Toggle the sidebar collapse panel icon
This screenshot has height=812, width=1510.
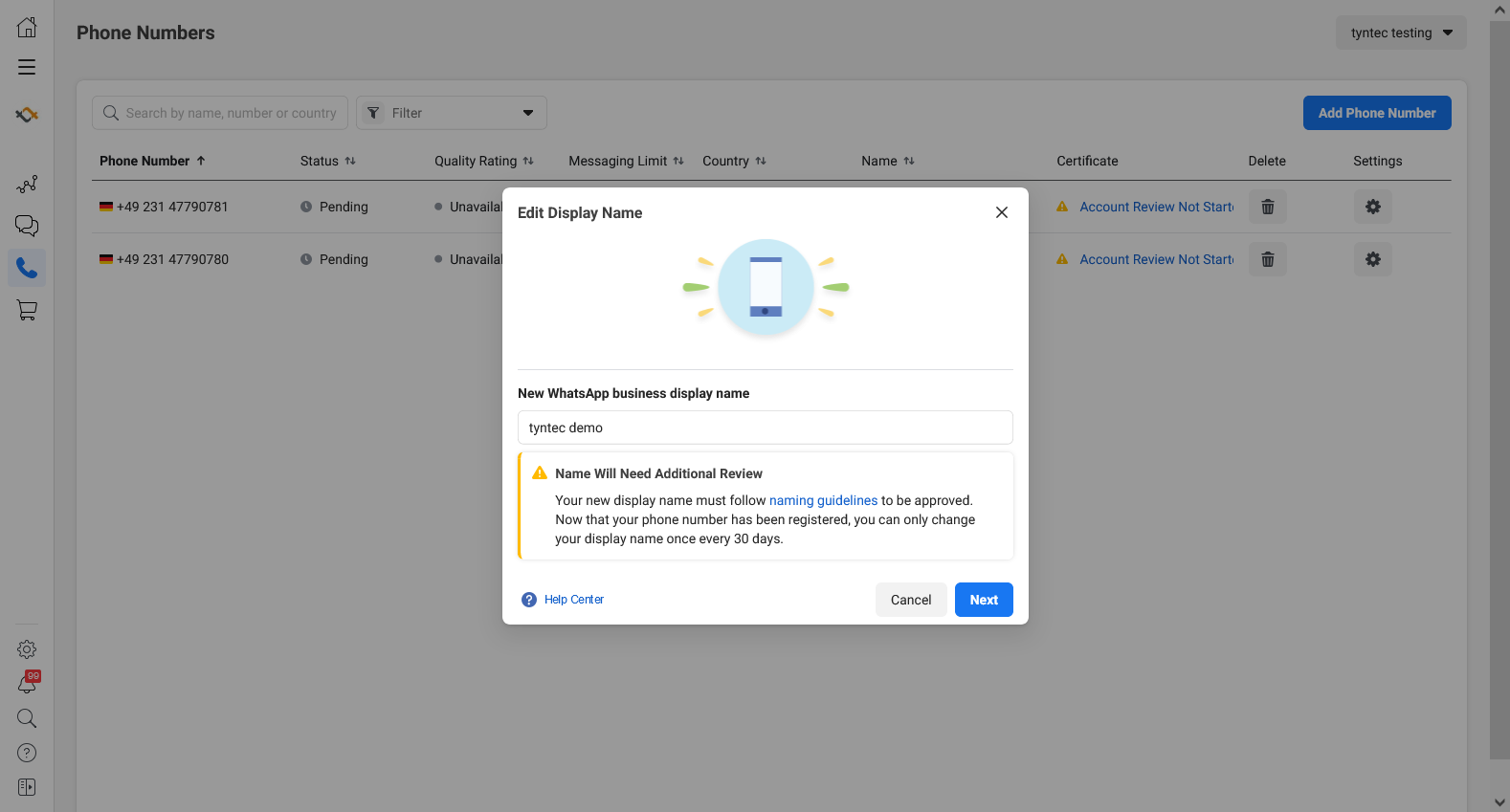[x=27, y=787]
